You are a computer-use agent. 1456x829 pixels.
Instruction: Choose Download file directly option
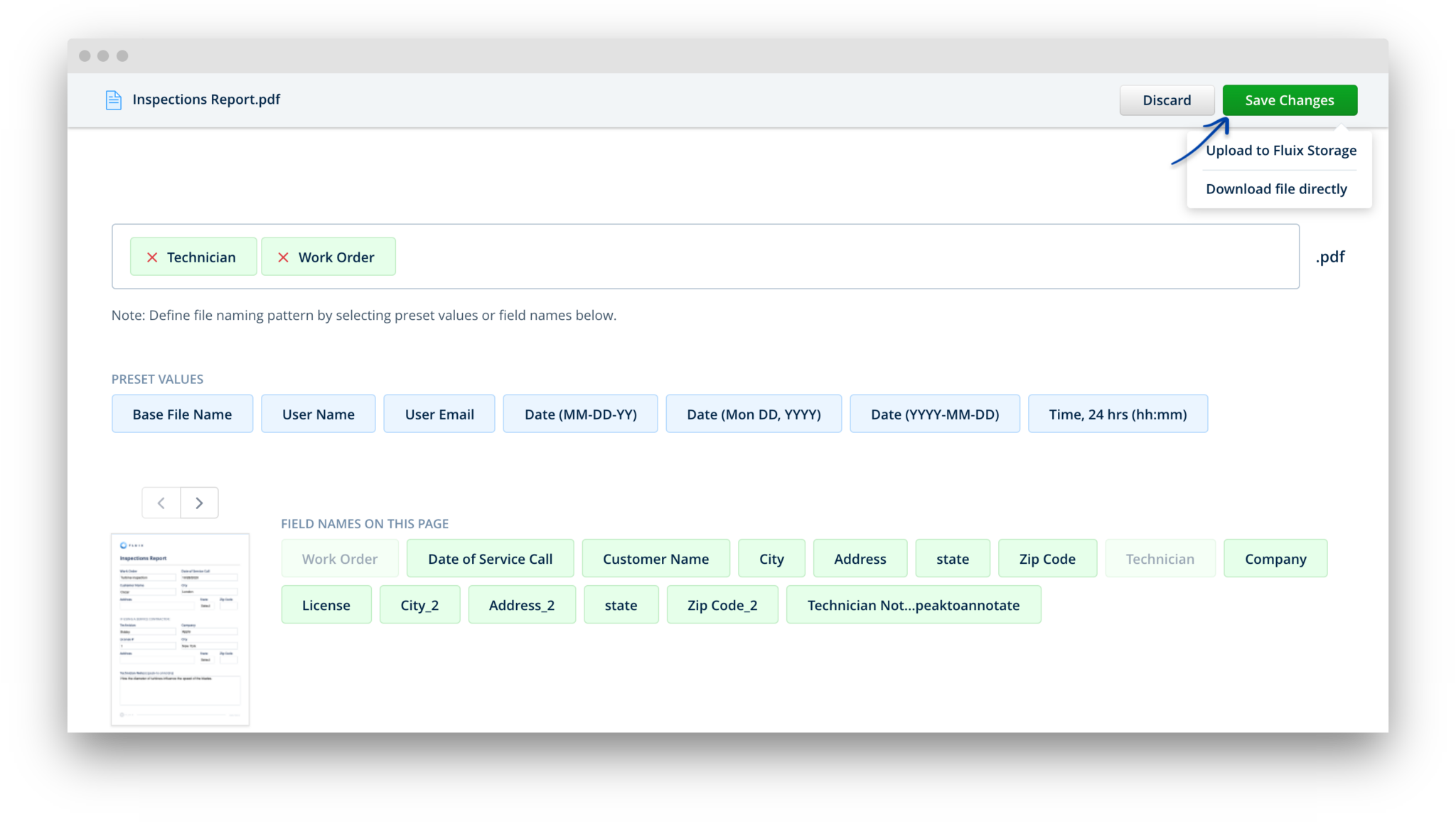[1276, 188]
